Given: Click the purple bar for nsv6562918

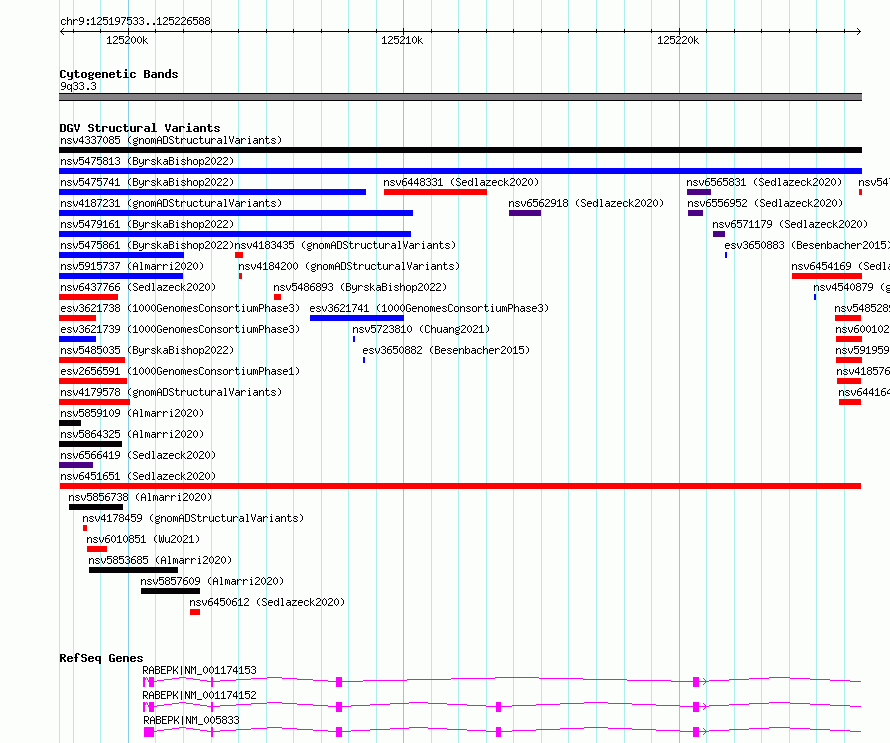Looking at the screenshot, I should coord(525,213).
